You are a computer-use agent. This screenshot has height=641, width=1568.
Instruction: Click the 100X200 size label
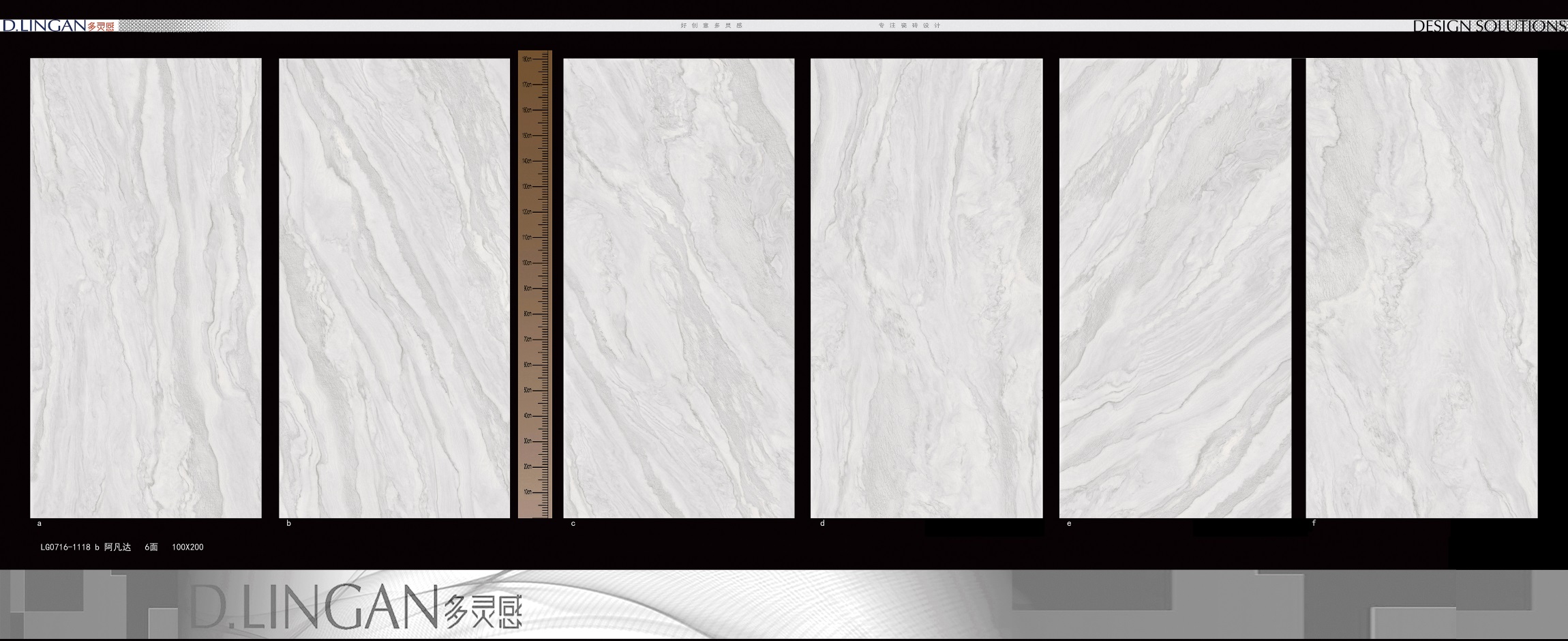coord(187,548)
